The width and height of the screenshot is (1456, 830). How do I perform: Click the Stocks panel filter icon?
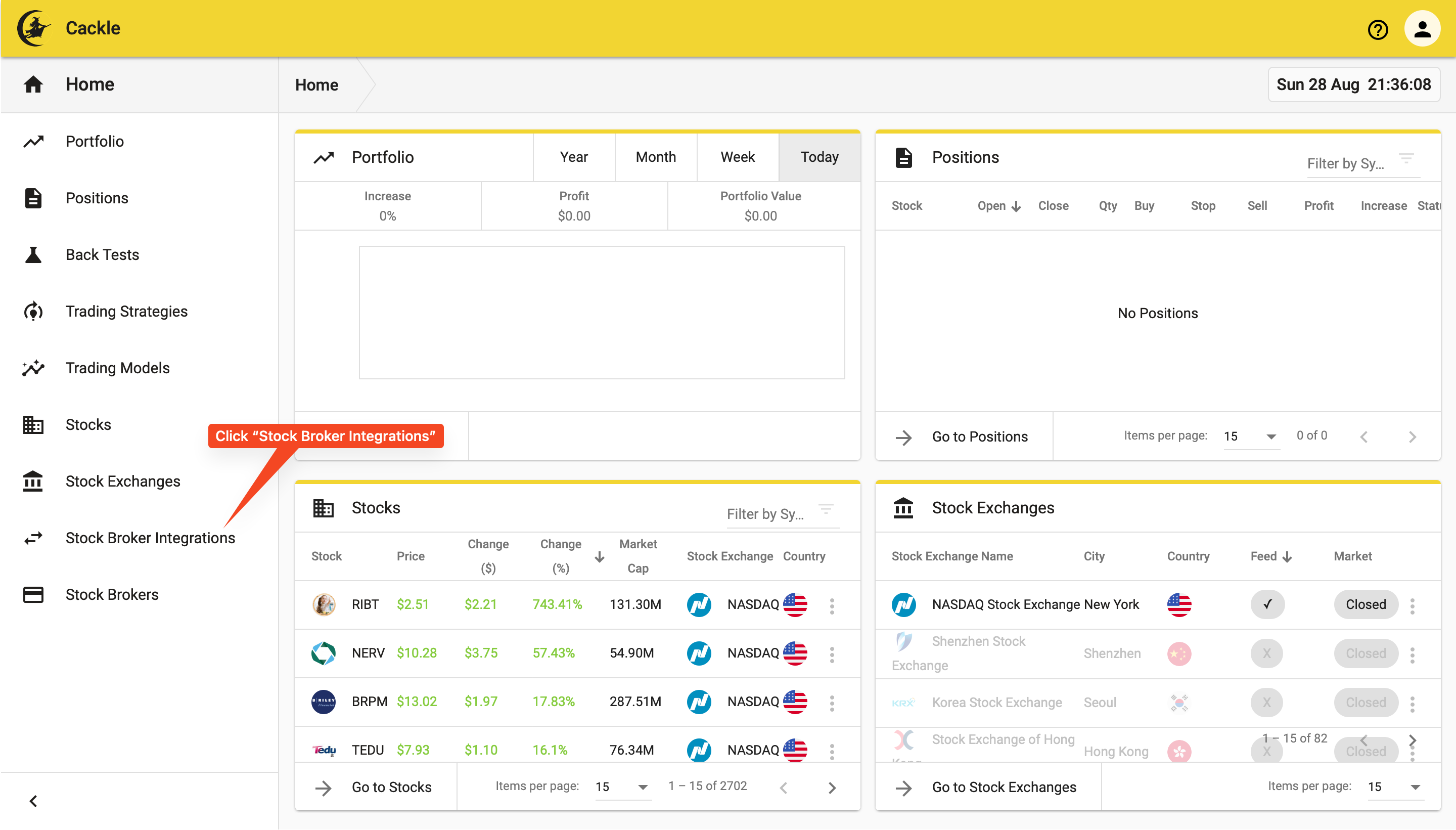[x=826, y=508]
